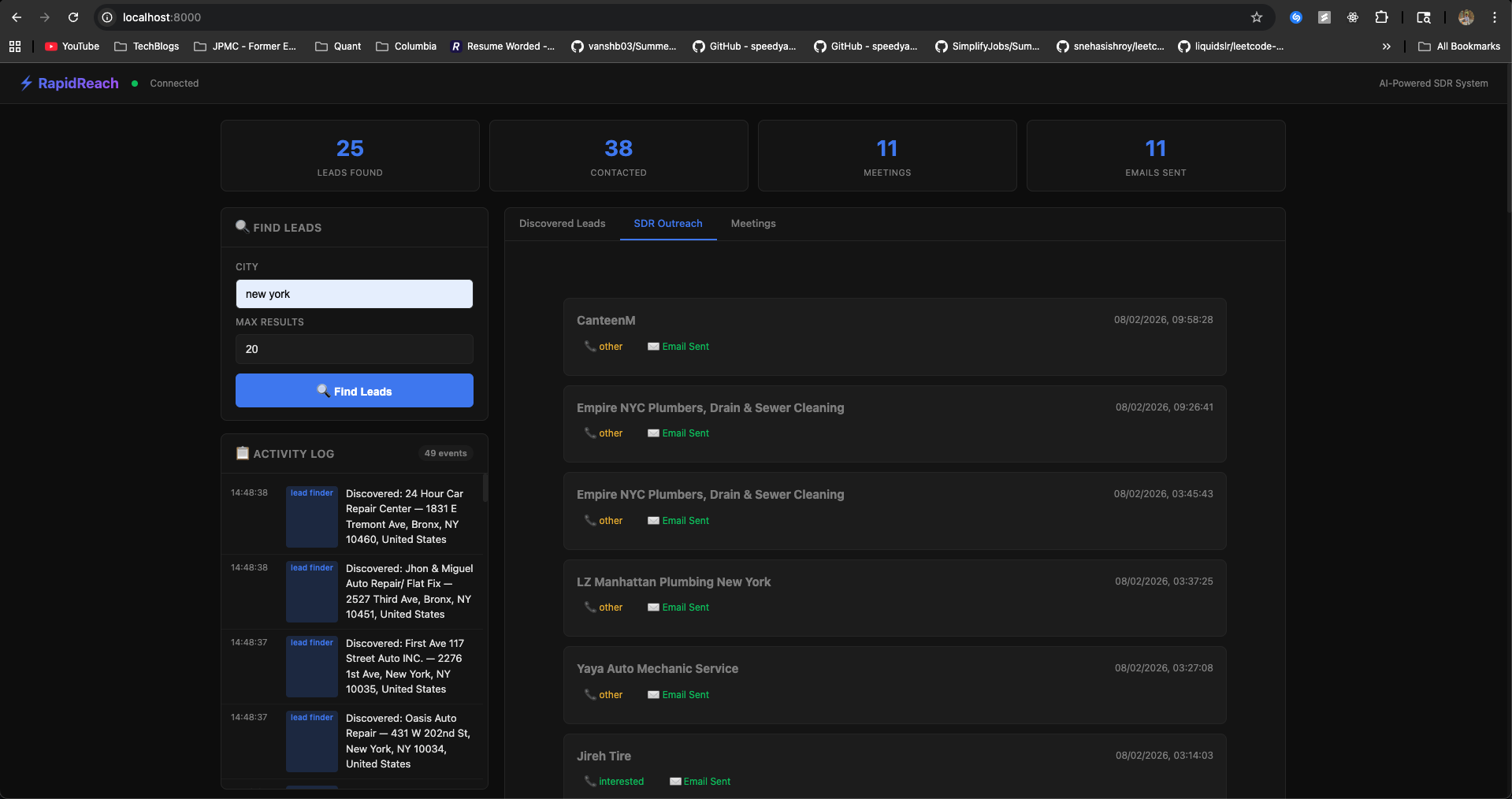
Task: Click the First Ave 117 Street Auto log entry
Action: (352, 666)
